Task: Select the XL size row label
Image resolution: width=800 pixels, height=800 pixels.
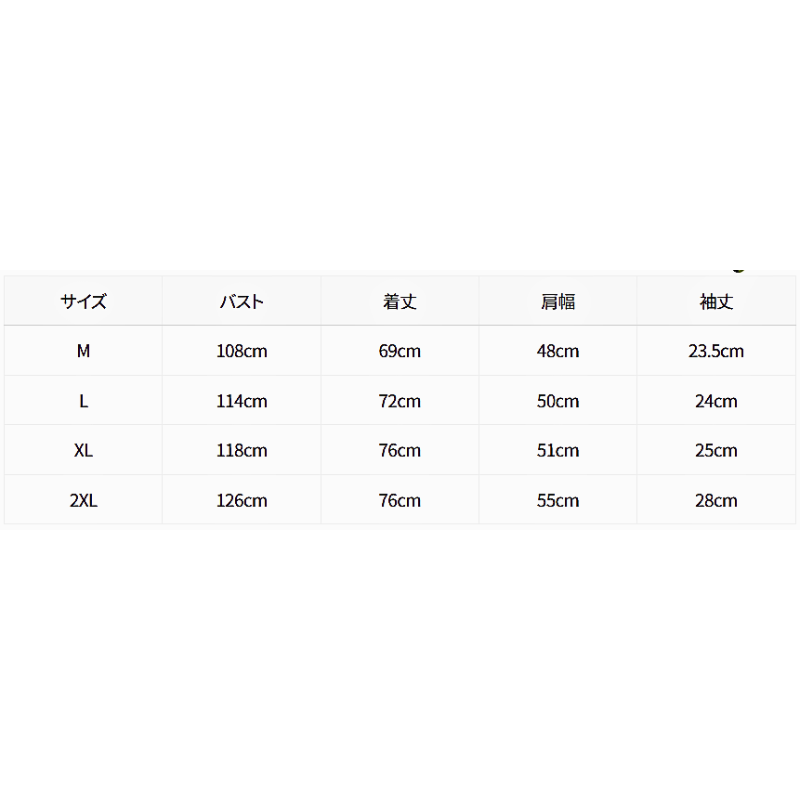Action: [x=83, y=451]
